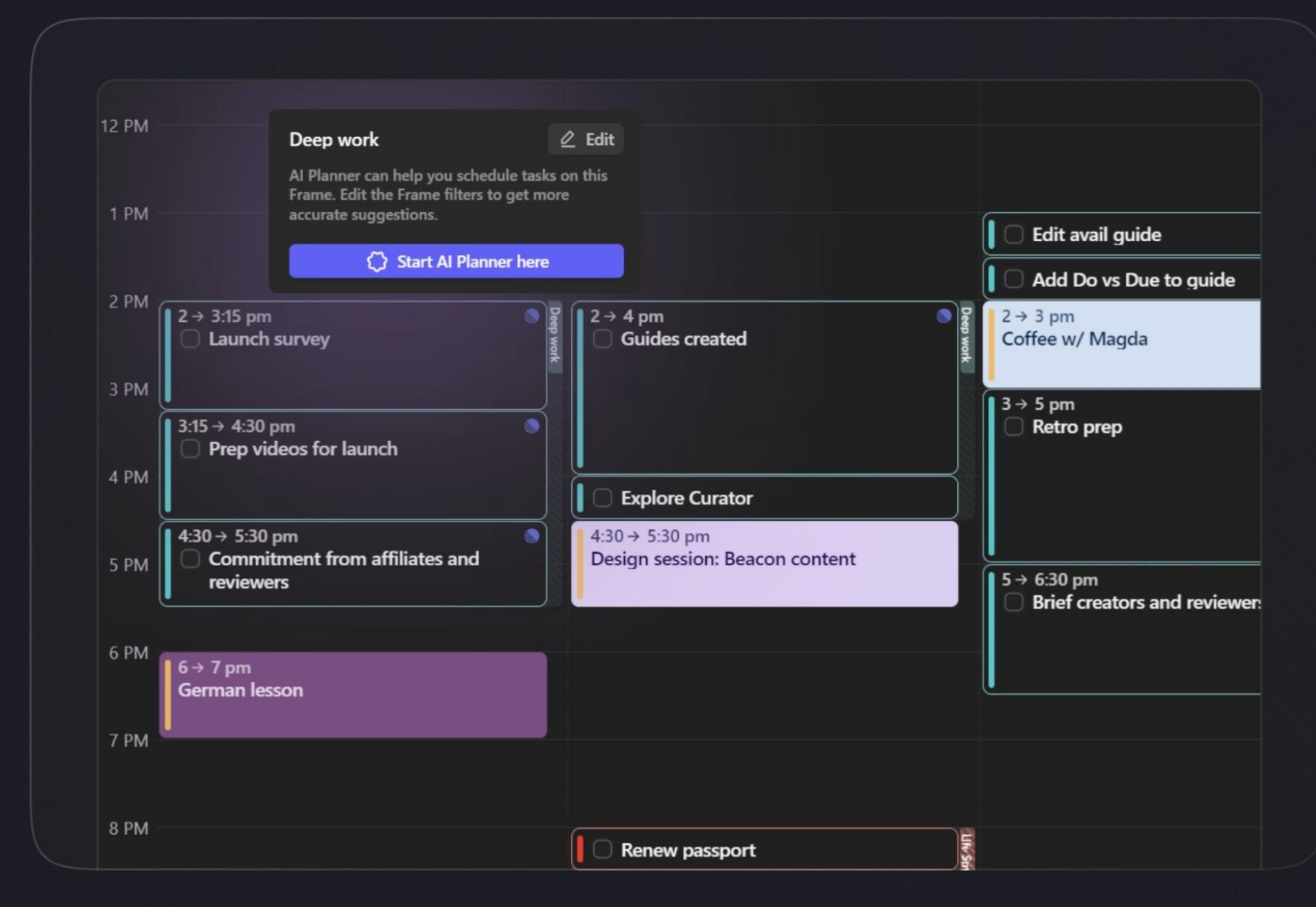Click the Retro prep task title
The width and height of the screenshot is (1316, 907).
1077,427
